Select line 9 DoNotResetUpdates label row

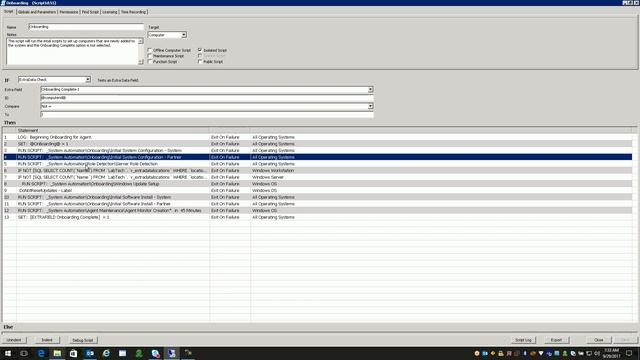tap(317, 191)
